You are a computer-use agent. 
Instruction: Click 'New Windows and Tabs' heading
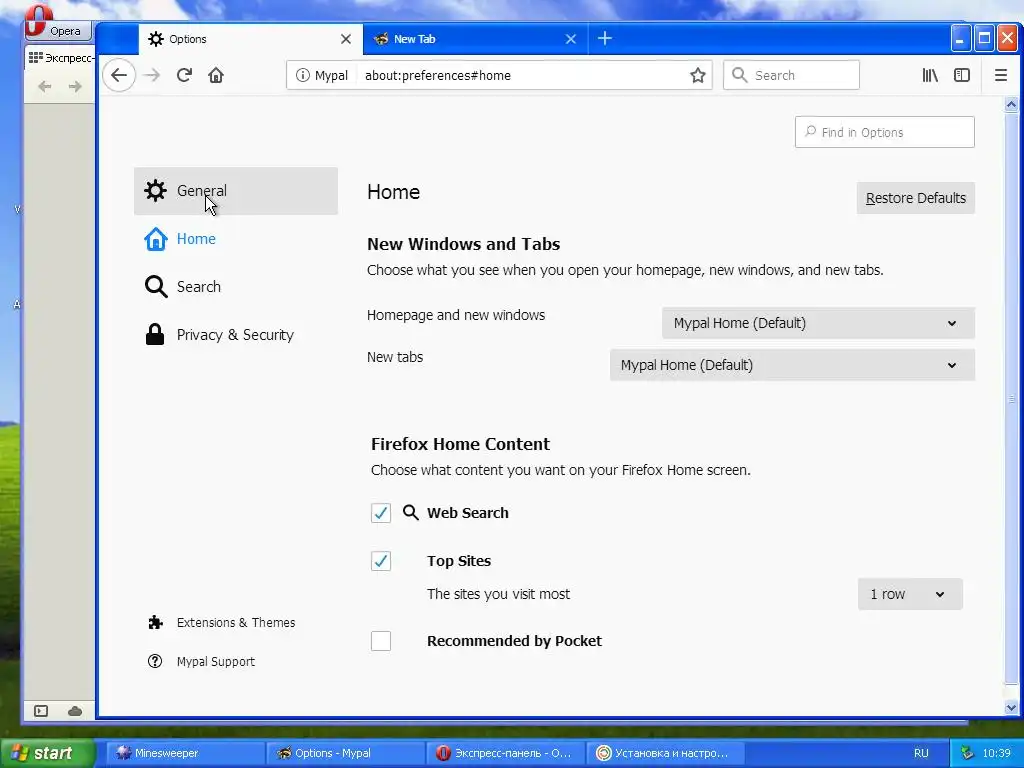point(463,244)
